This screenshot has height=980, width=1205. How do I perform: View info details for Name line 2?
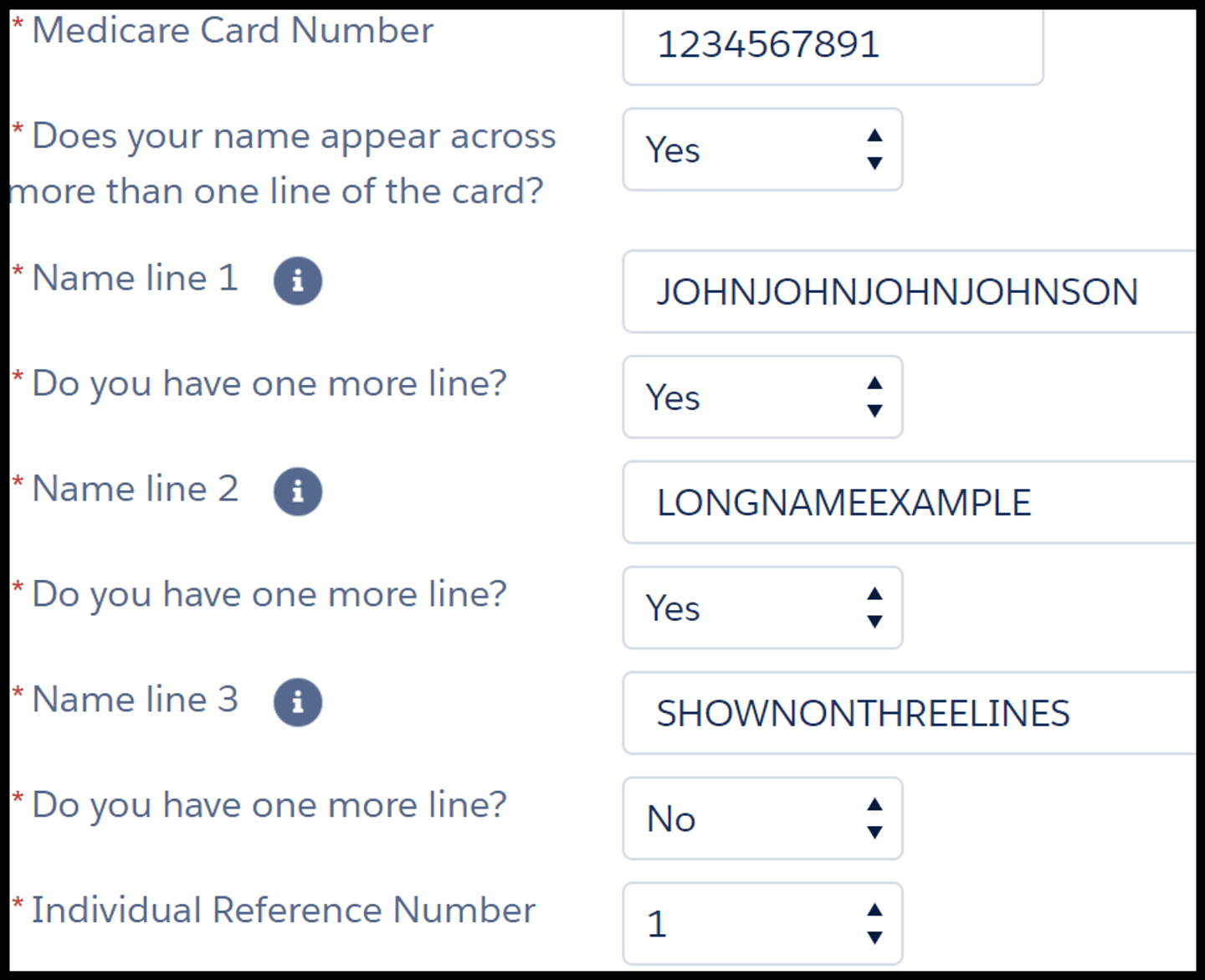click(x=297, y=491)
